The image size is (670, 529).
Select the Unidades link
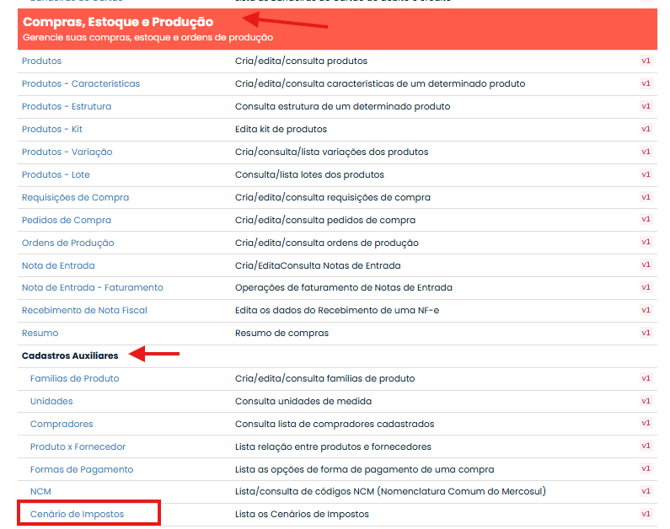[52, 401]
